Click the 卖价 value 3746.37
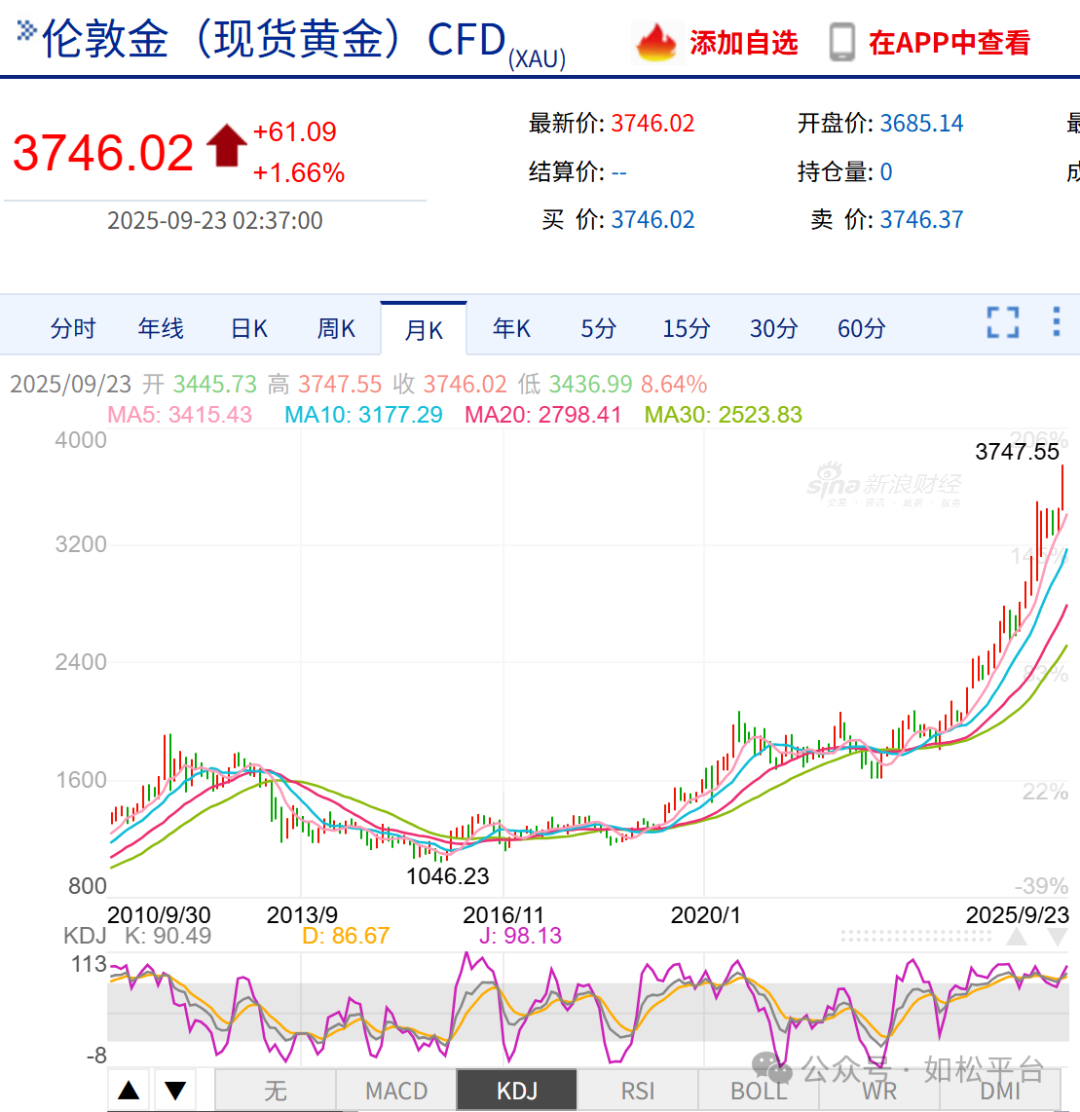 921,220
